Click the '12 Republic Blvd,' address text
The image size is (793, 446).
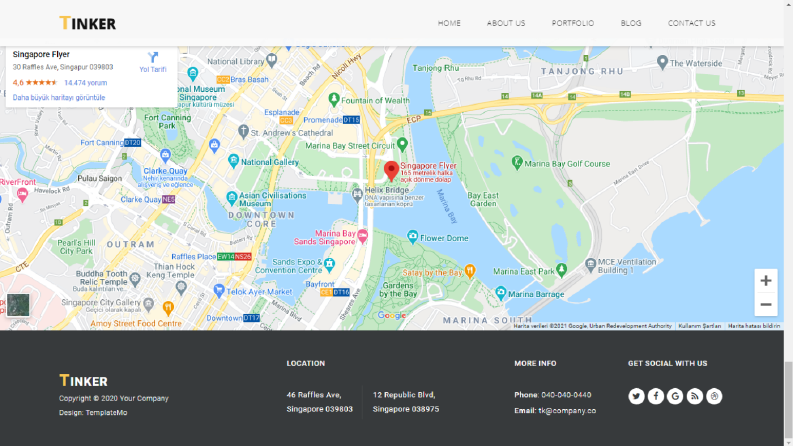pos(404,395)
